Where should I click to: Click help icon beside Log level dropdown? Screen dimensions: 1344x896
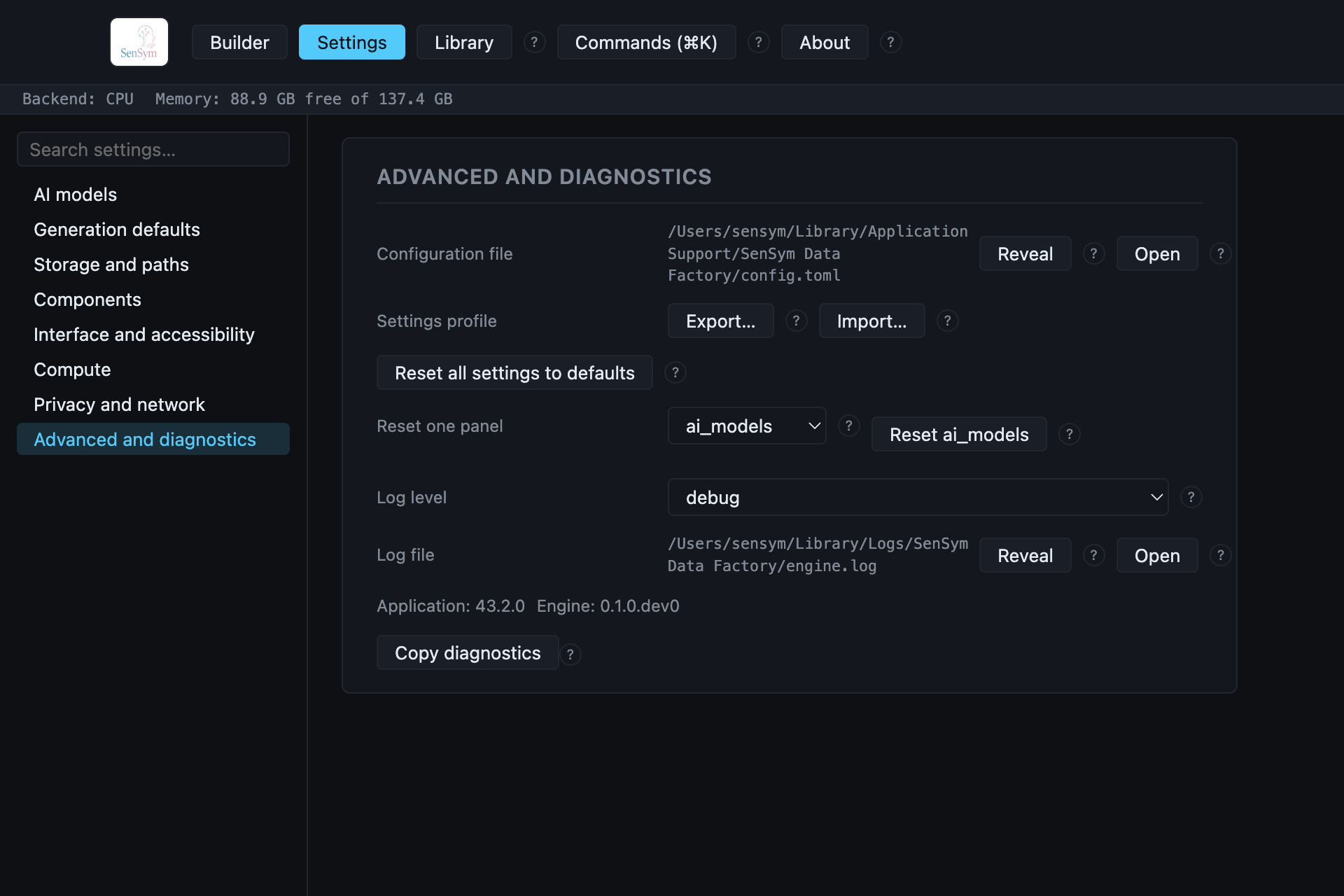[1191, 497]
